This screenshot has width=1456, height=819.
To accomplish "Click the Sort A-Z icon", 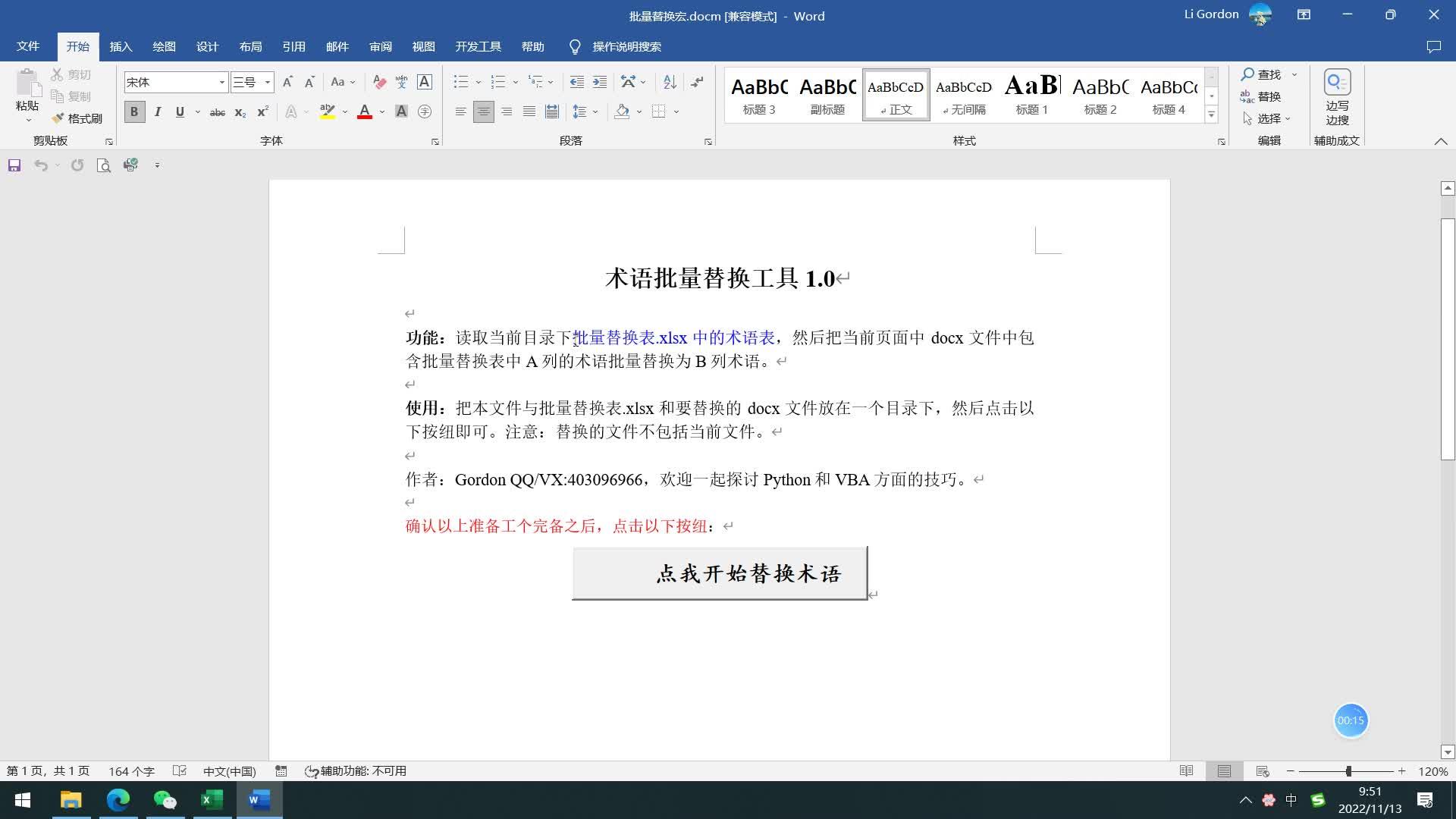I will tap(670, 82).
